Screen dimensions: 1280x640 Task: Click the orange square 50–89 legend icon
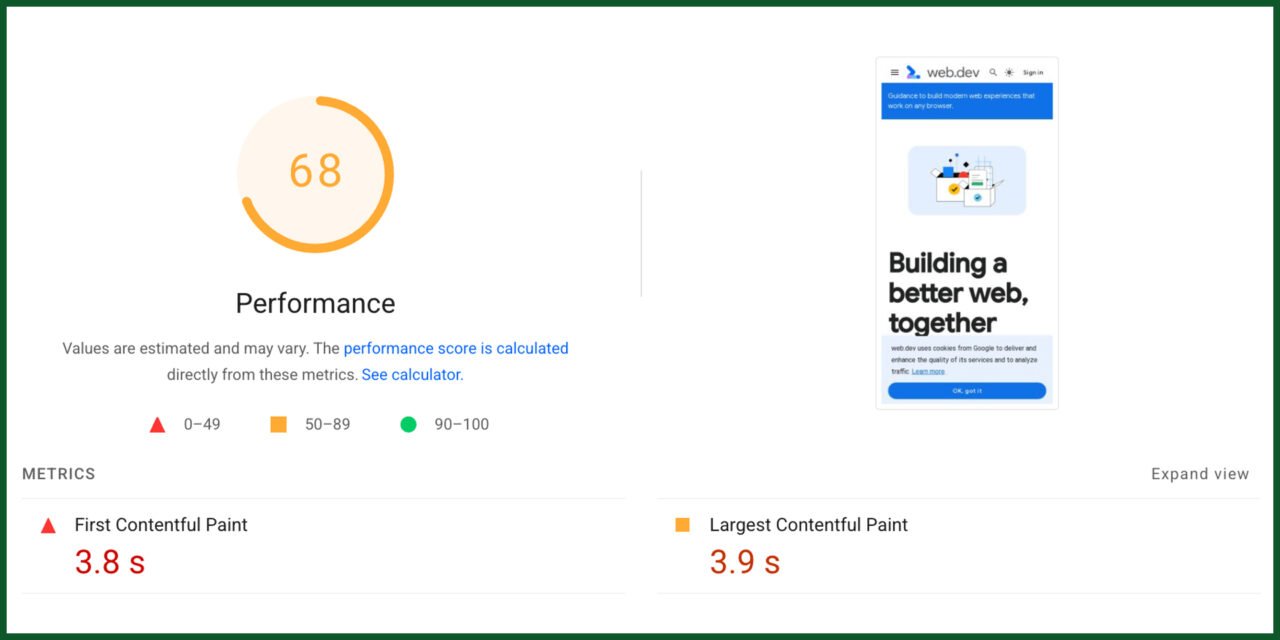[278, 424]
